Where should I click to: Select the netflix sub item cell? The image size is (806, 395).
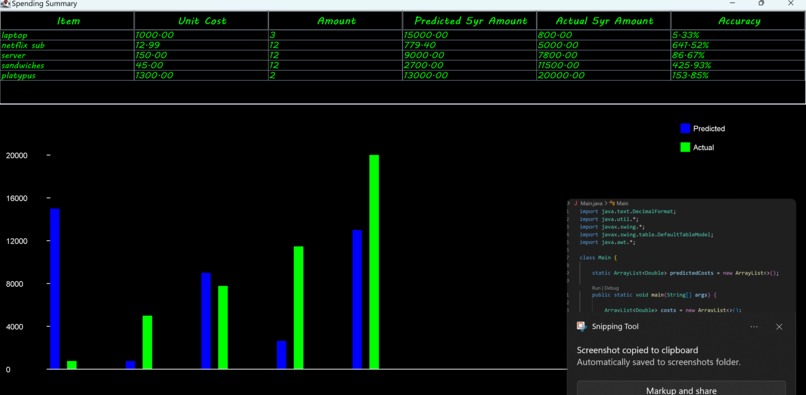point(67,45)
